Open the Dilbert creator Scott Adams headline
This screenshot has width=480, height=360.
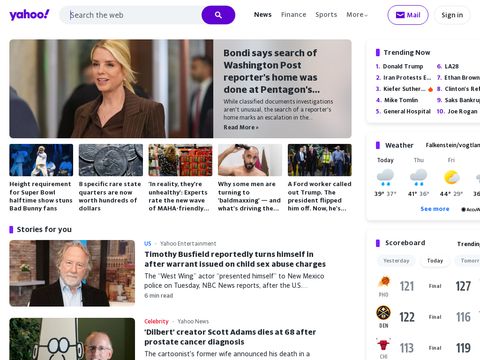(x=230, y=337)
